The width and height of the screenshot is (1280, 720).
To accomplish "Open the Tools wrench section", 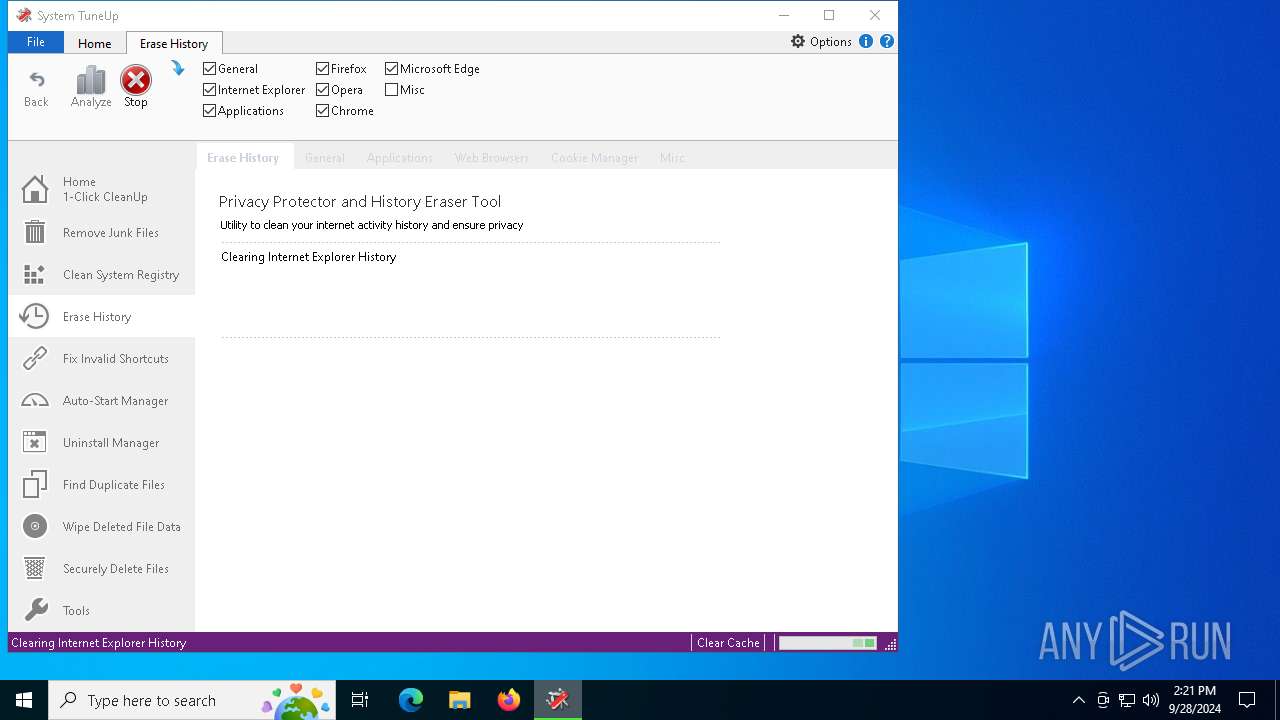I will 101,610.
